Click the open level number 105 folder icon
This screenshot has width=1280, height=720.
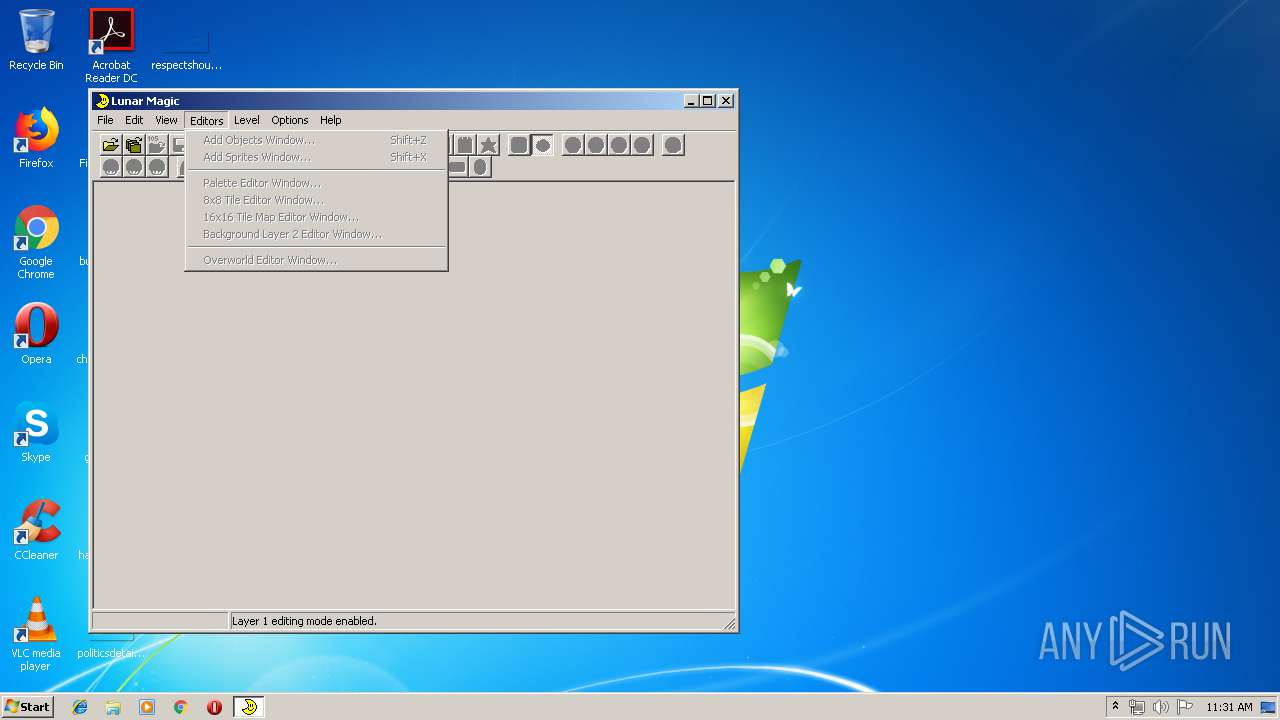click(x=157, y=145)
